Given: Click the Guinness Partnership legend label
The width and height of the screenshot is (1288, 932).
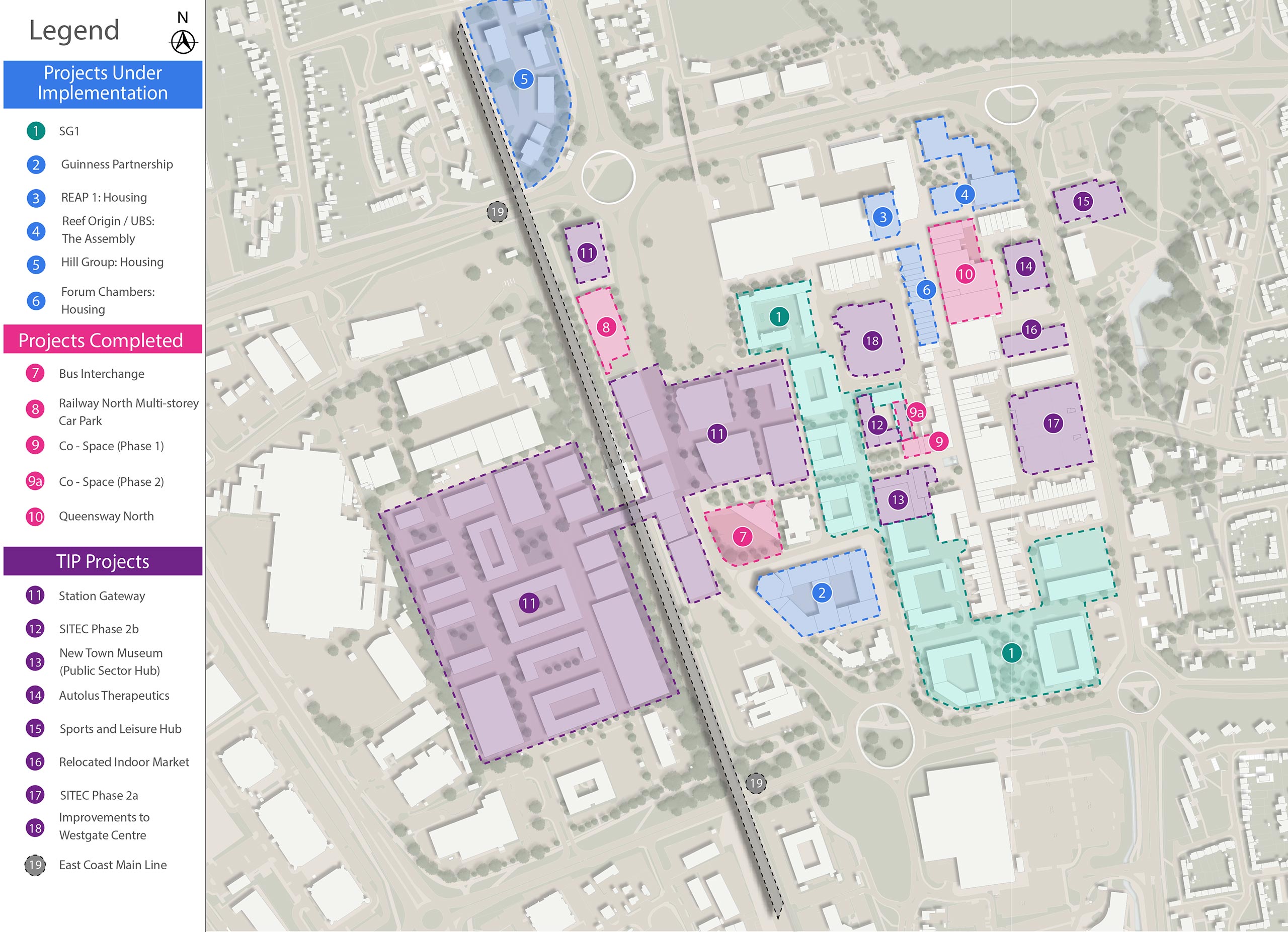Looking at the screenshot, I should tap(117, 164).
